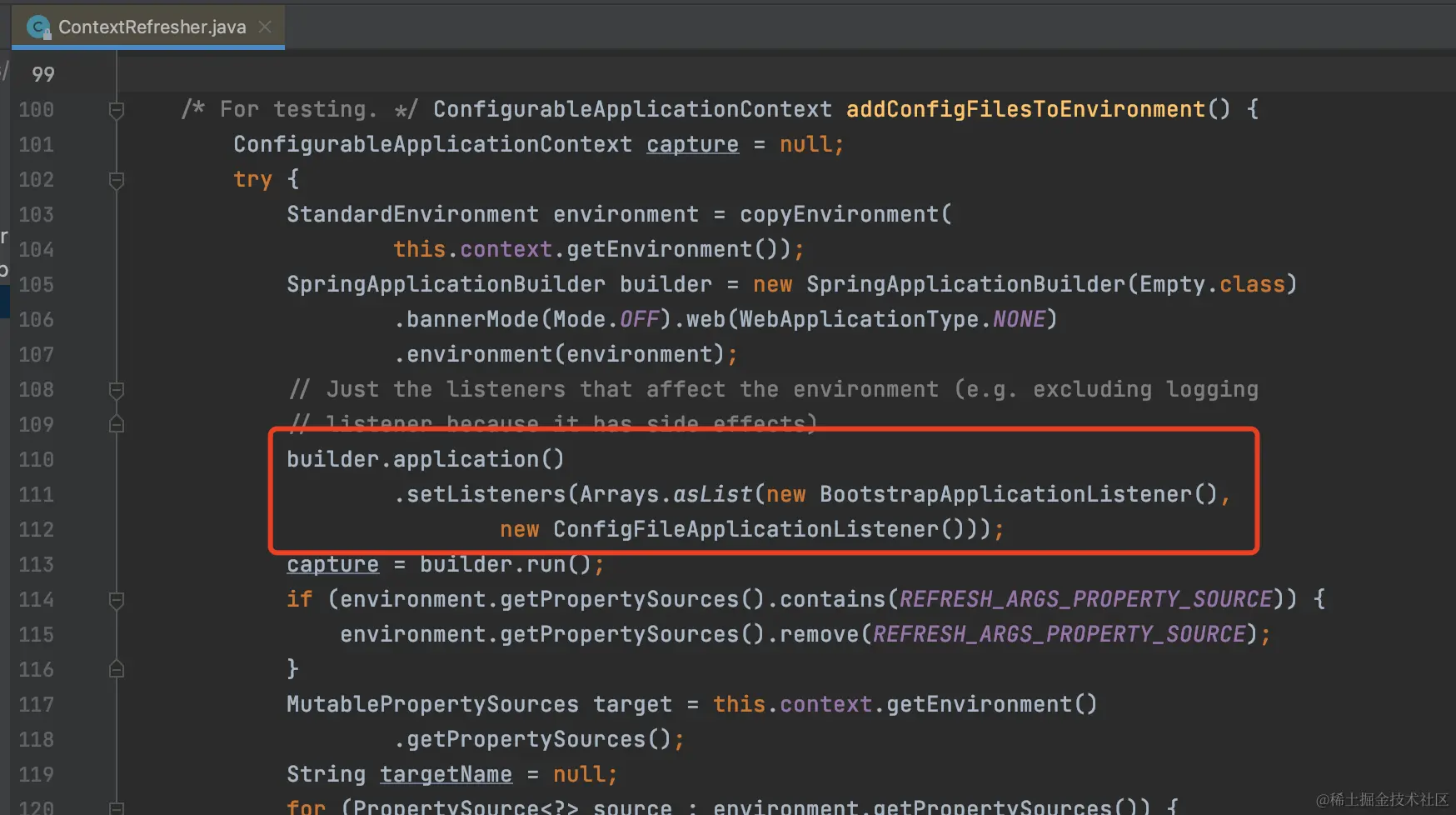This screenshot has width=1456, height=815.
Task: Close the ContextRefresher.java tab
Action: (265, 27)
